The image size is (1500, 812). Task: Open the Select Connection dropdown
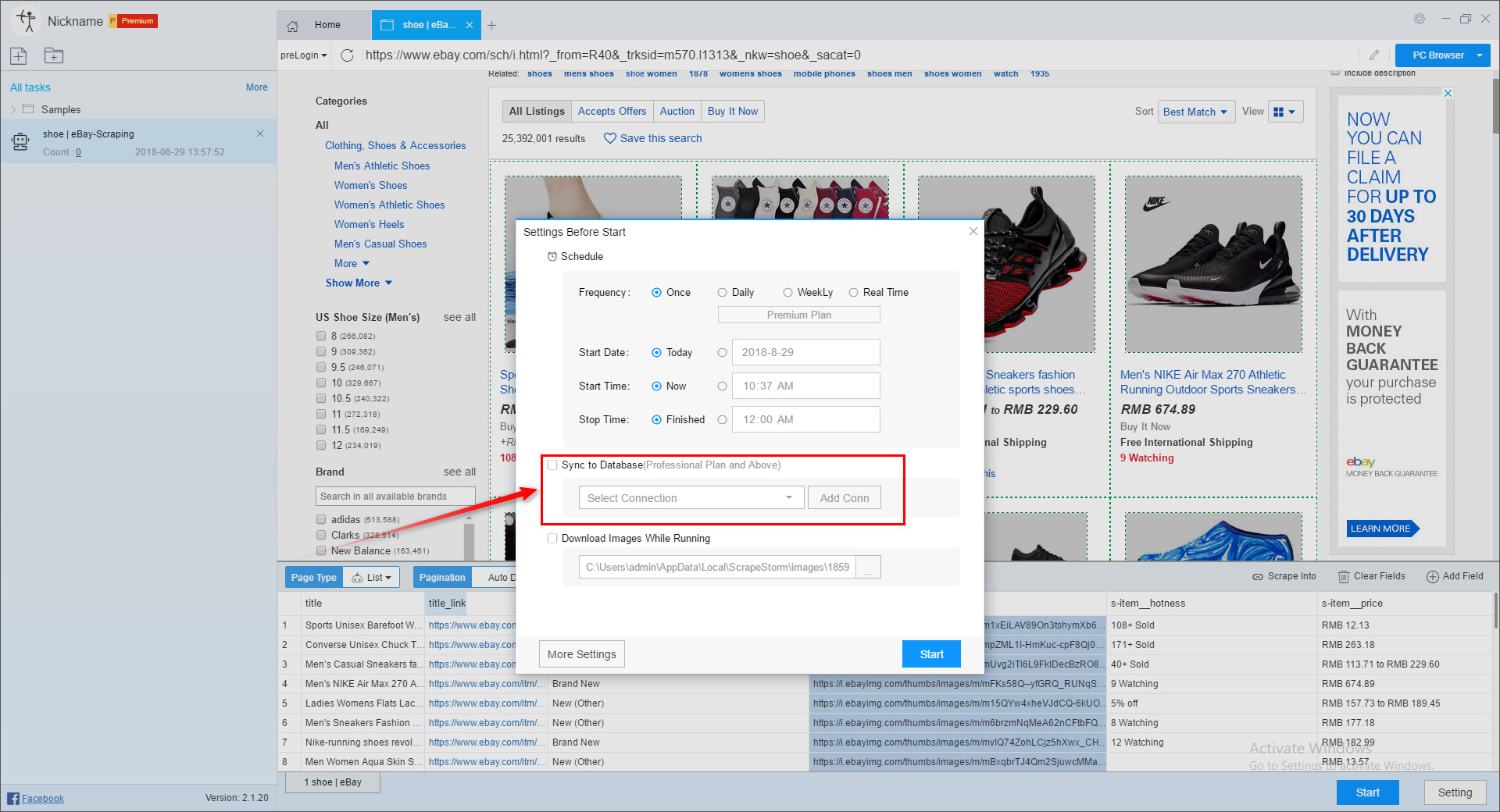coord(691,497)
